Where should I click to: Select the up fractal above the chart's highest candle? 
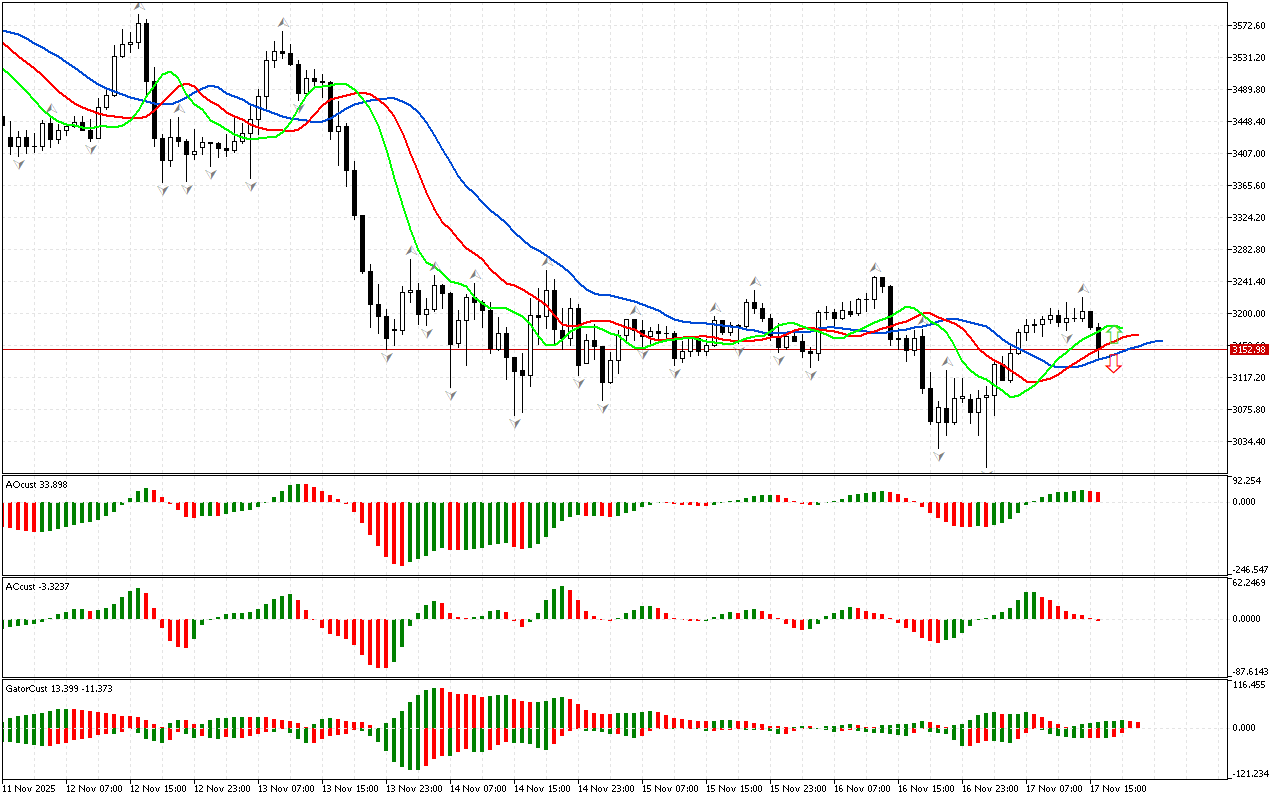tap(139, 7)
